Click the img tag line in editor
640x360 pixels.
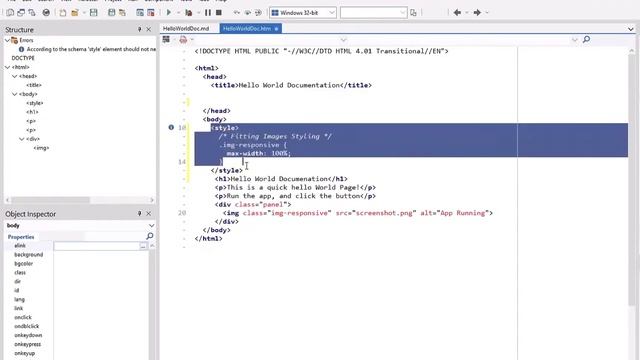coord(358,213)
